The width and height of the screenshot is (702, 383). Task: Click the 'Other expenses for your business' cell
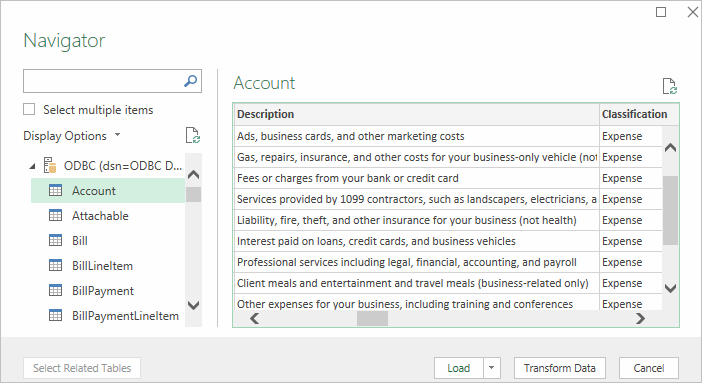416,303
